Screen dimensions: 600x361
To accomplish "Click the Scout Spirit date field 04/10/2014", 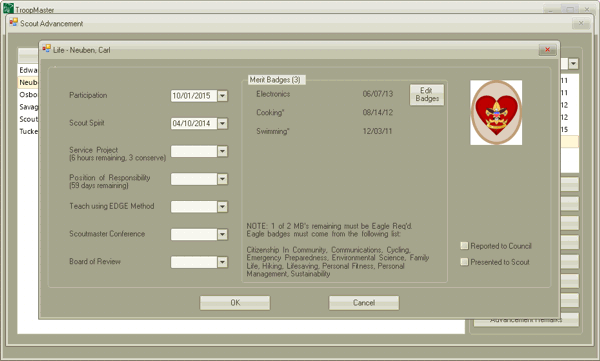I will pos(194,123).
